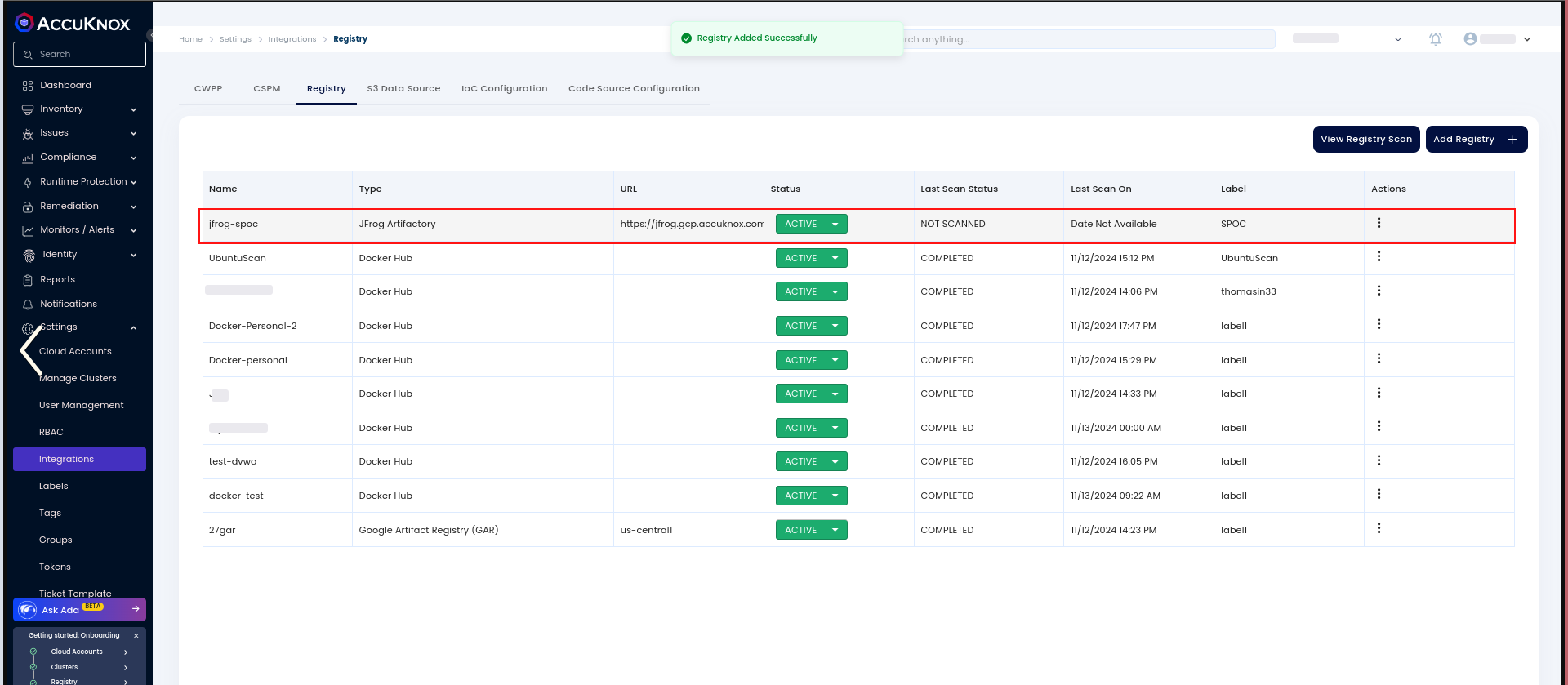Select Integrations in sidebar
The image size is (1568, 685).
point(79,459)
